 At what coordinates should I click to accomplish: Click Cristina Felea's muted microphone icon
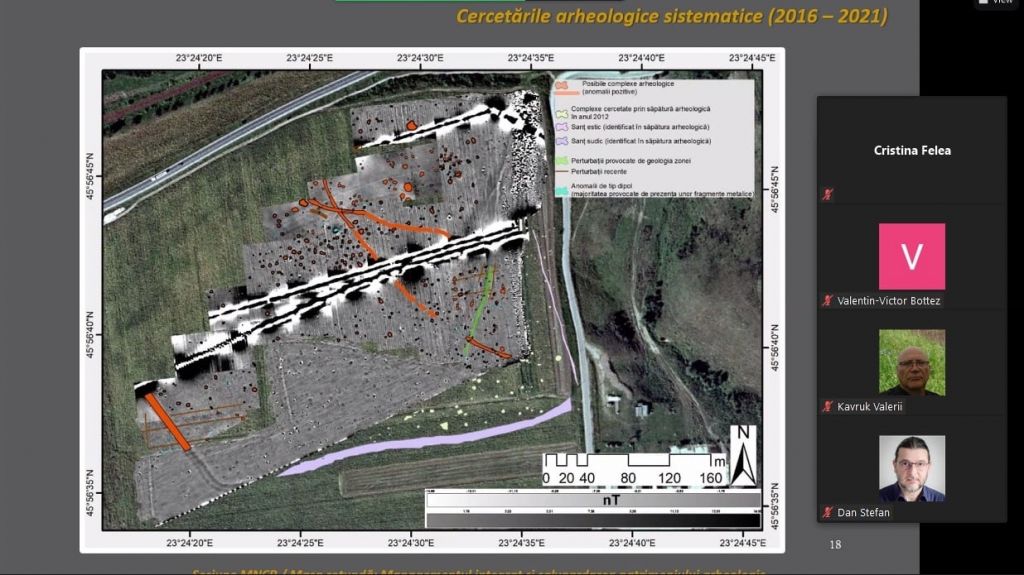pyautogui.click(x=827, y=195)
